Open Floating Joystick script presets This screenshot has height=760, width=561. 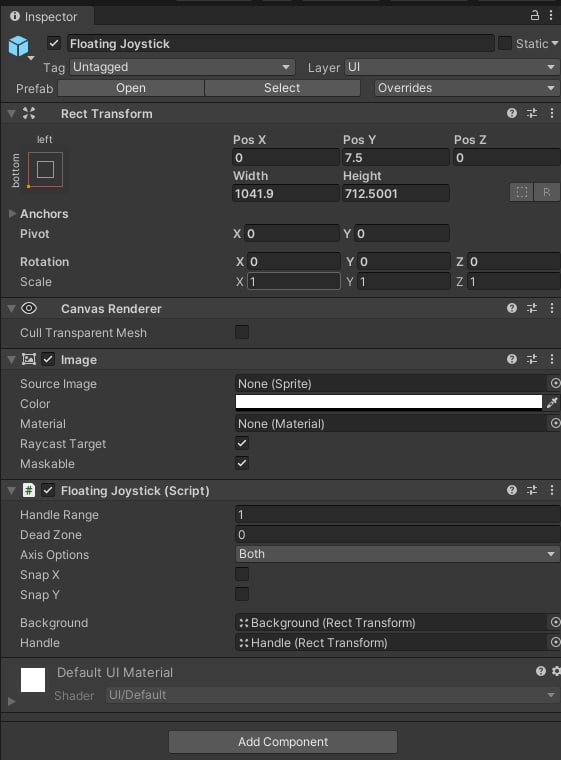coord(532,490)
